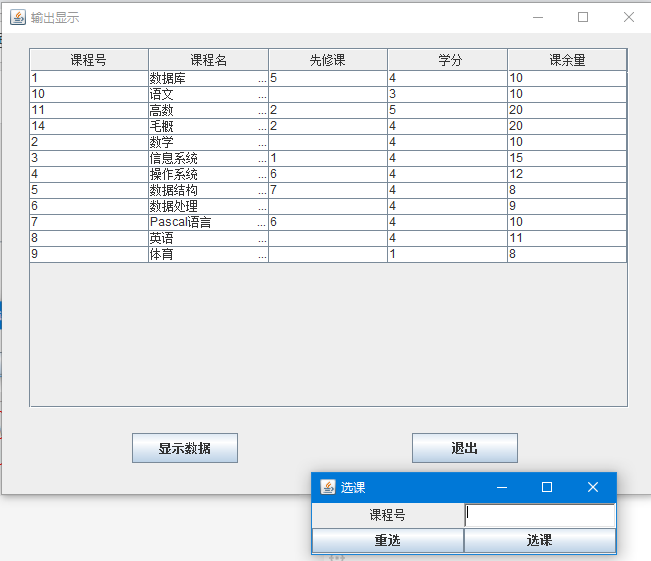Select the 数据库 course name cell
The width and height of the screenshot is (651, 561).
208,78
